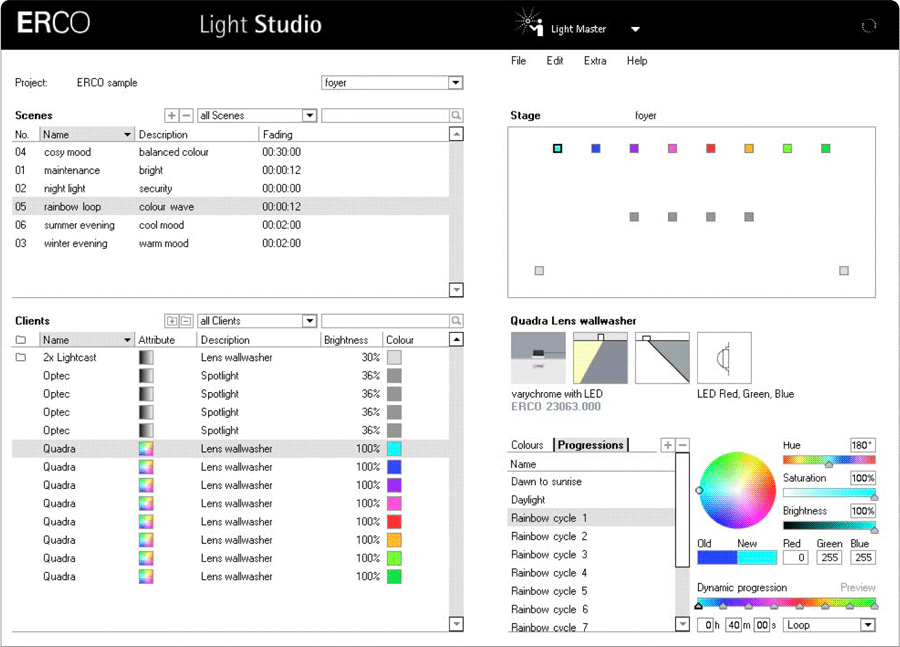Select the red luminaire on the stage
The height and width of the screenshot is (647, 900).
point(711,149)
